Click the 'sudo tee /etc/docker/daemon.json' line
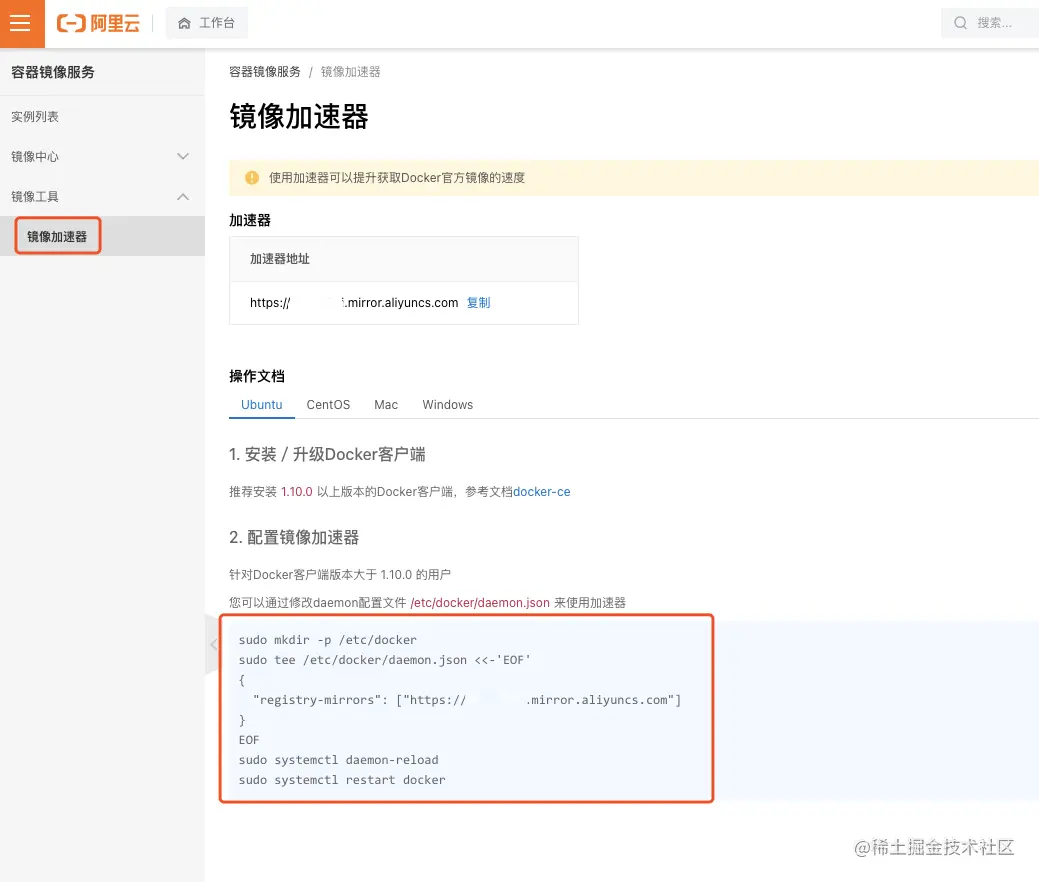The width and height of the screenshot is (1039, 882). [384, 660]
